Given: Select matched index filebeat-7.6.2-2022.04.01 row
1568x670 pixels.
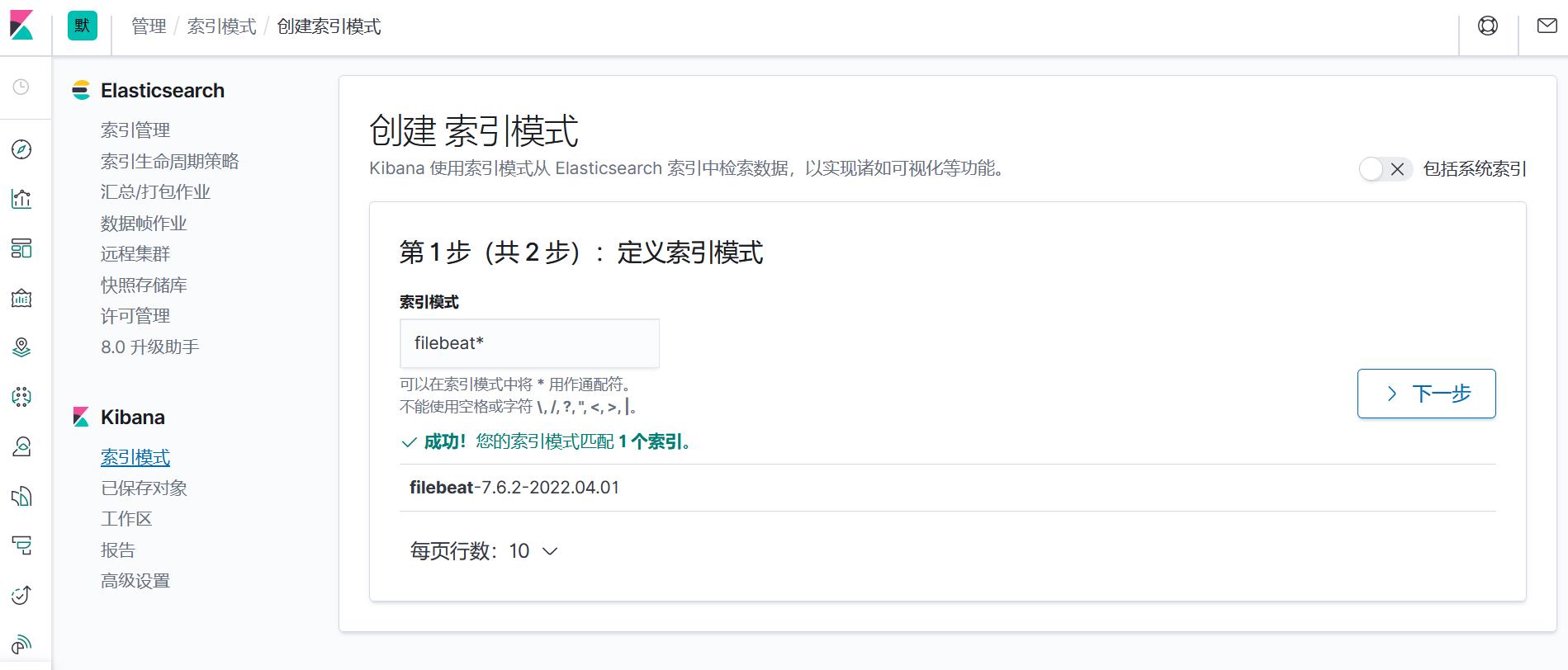Looking at the screenshot, I should (x=948, y=488).
